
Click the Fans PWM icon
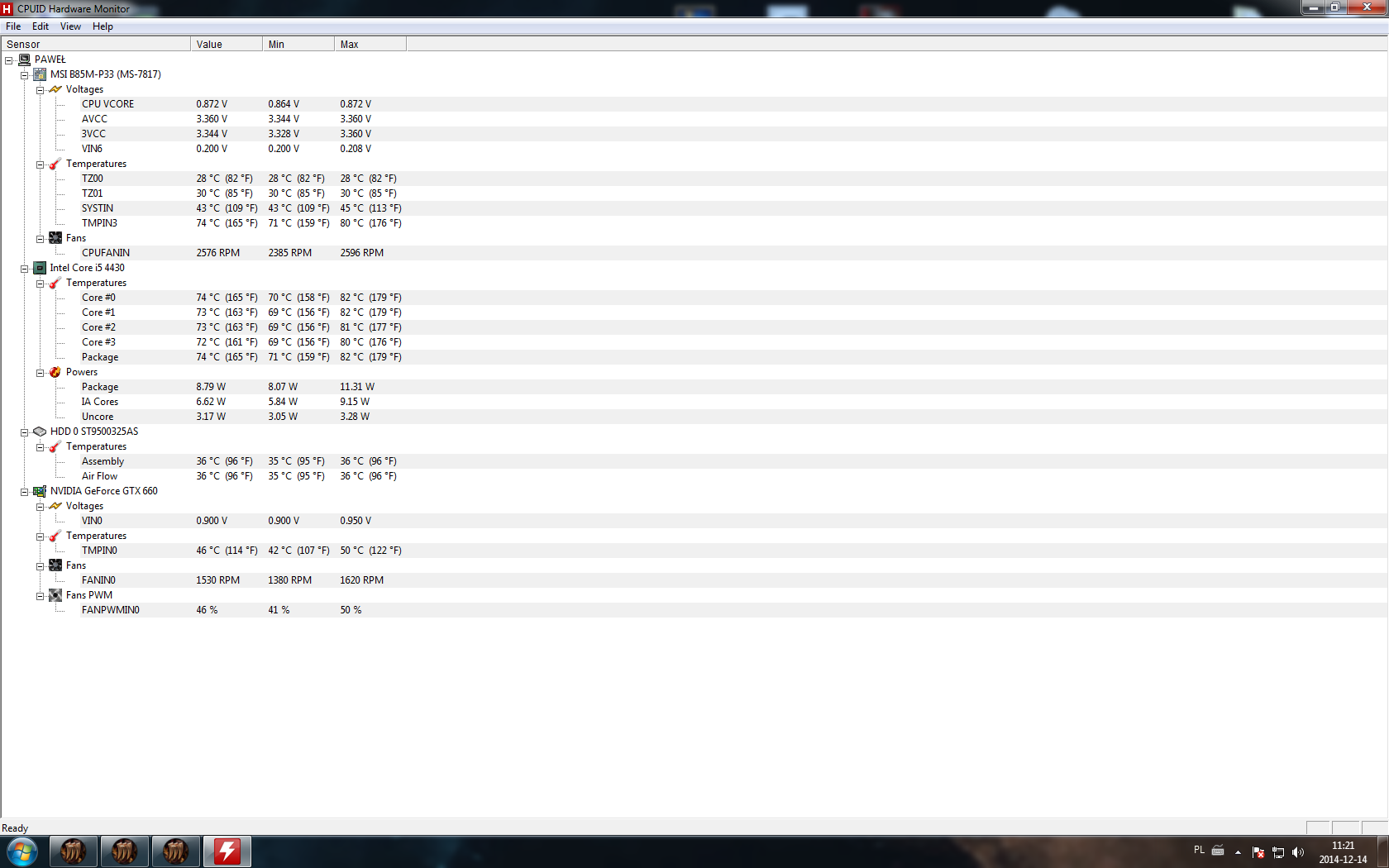[x=55, y=595]
